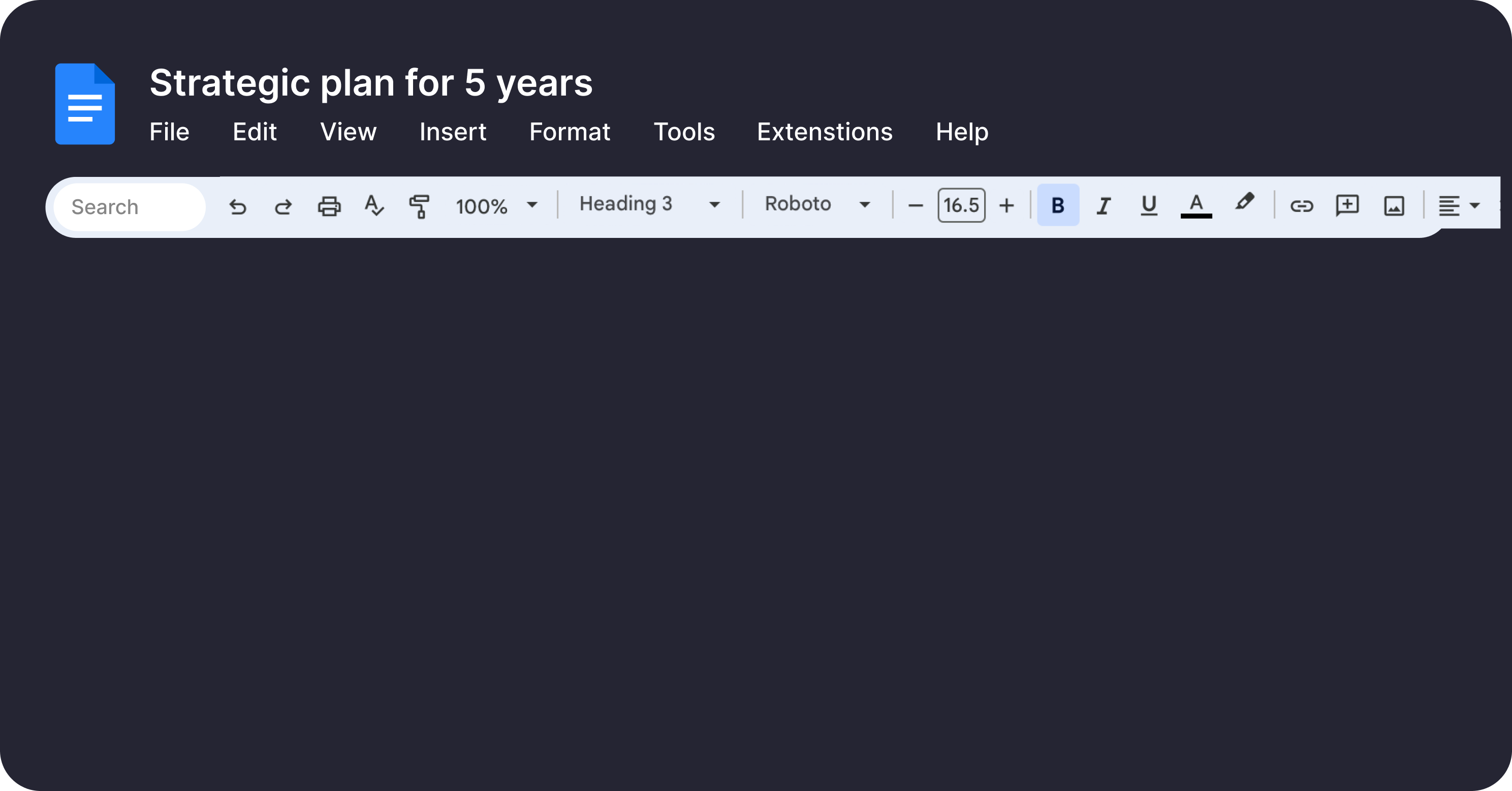
Task: Decrease font size with minus button
Action: 915,205
